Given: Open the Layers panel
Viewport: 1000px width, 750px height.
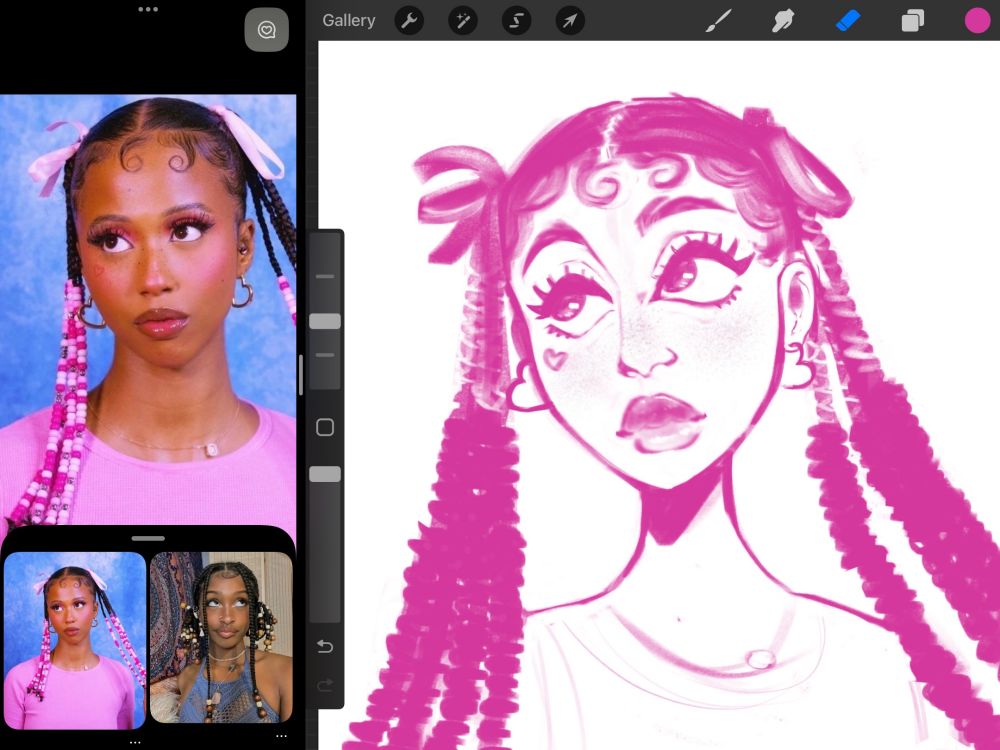Looking at the screenshot, I should [913, 20].
